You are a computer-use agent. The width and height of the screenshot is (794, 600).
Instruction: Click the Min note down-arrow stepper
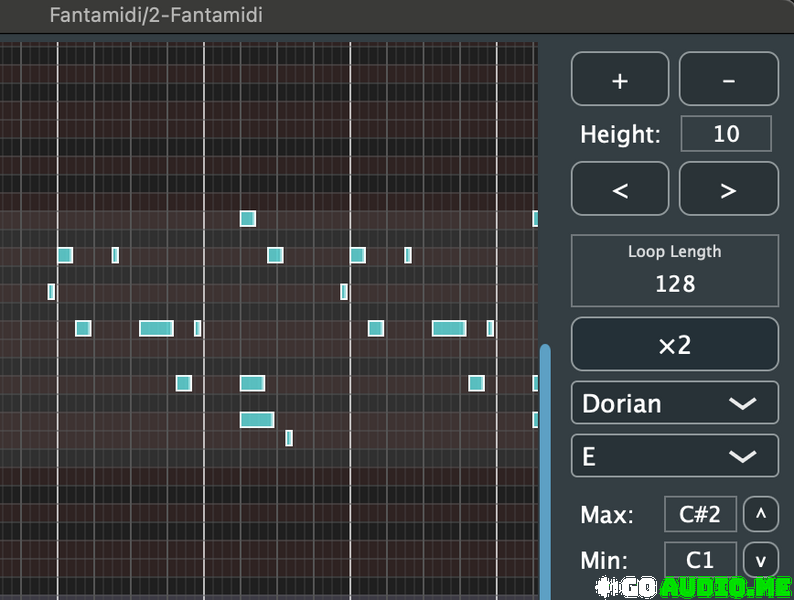tap(761, 560)
